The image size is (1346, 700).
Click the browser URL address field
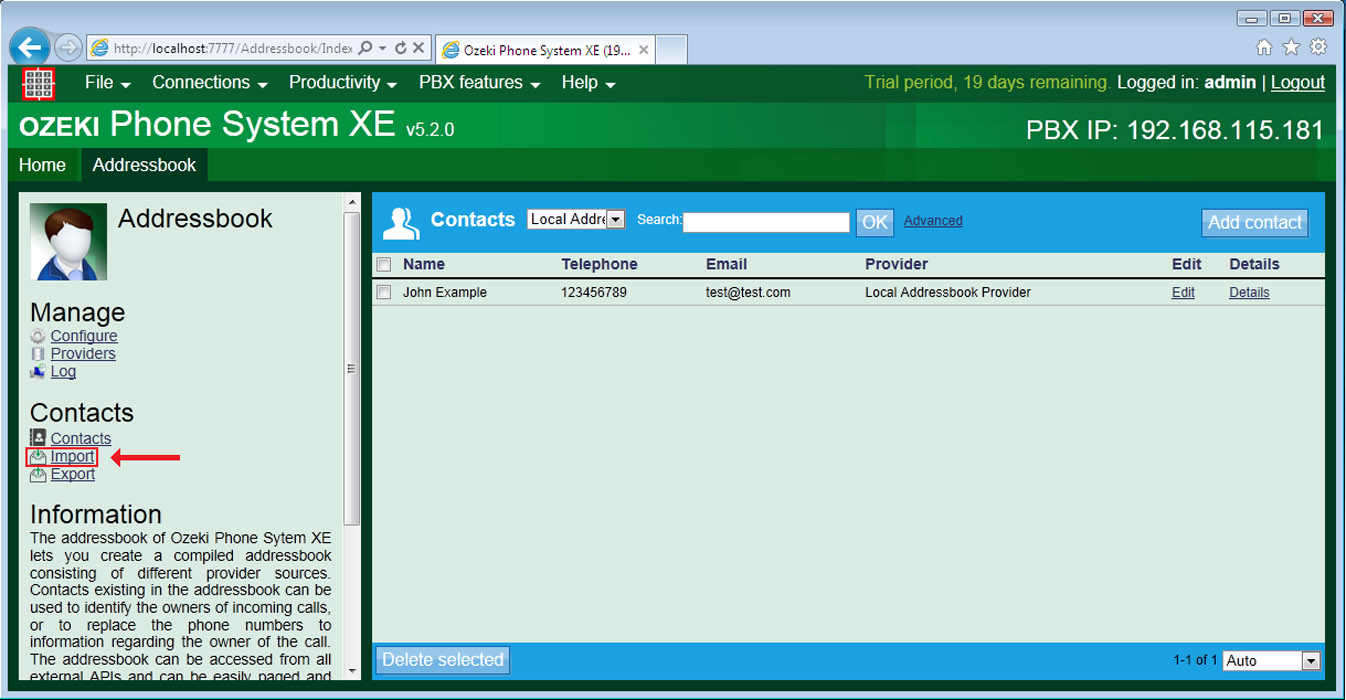pos(232,48)
